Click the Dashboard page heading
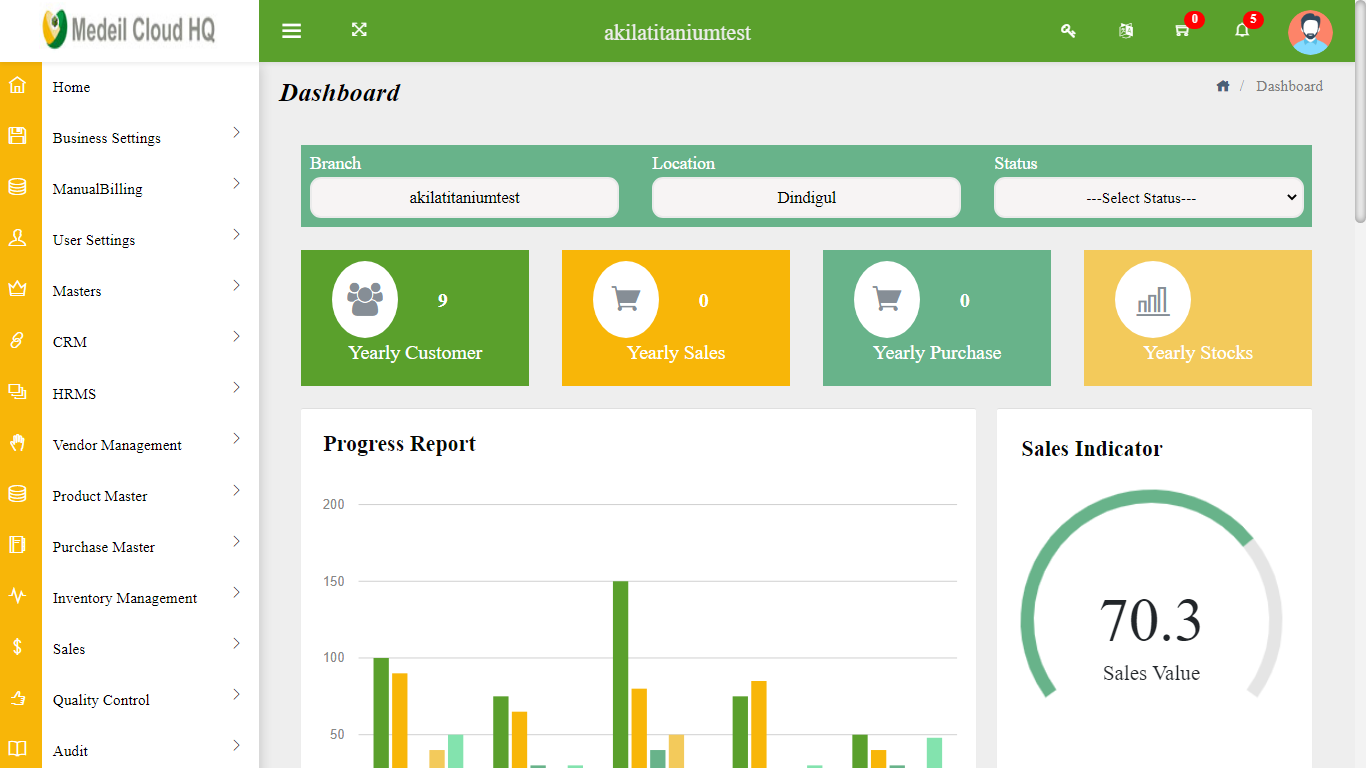This screenshot has height=768, width=1366. pos(339,93)
